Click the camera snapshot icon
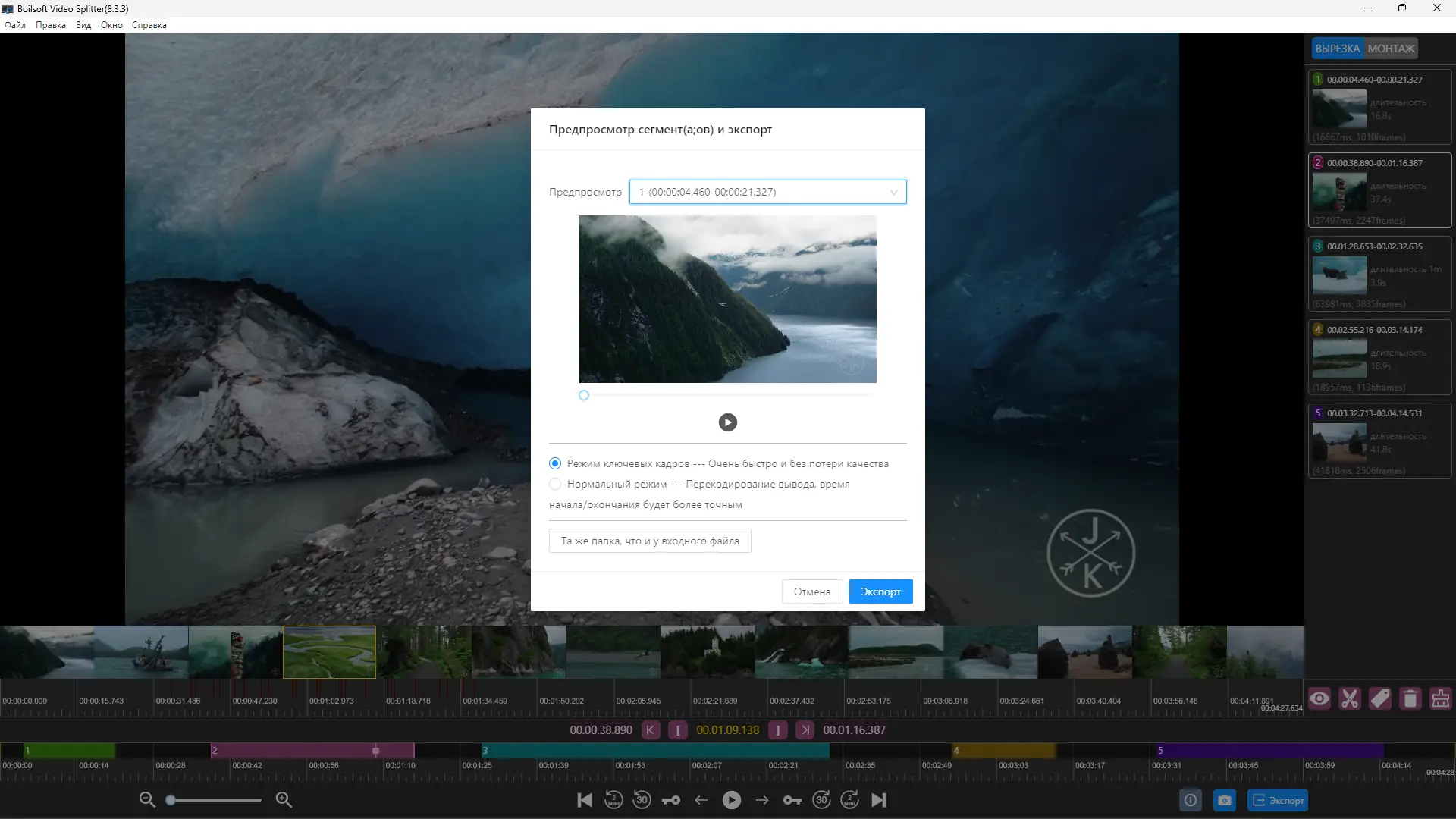 [x=1224, y=800]
